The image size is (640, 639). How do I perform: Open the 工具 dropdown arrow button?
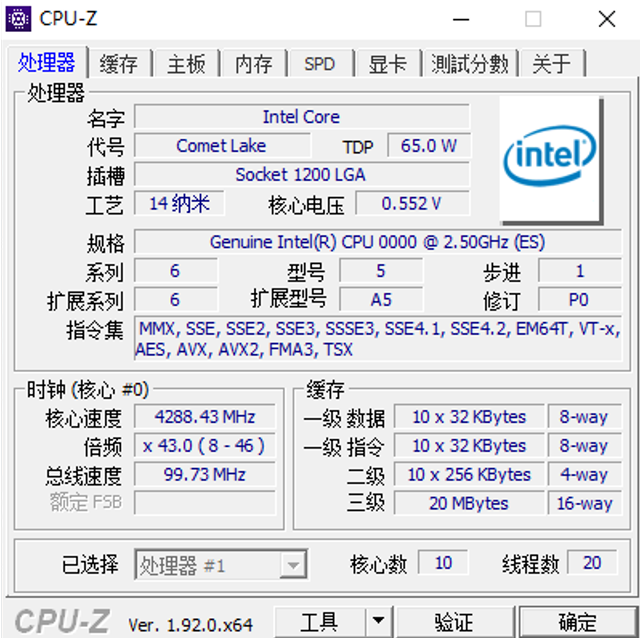click(378, 622)
